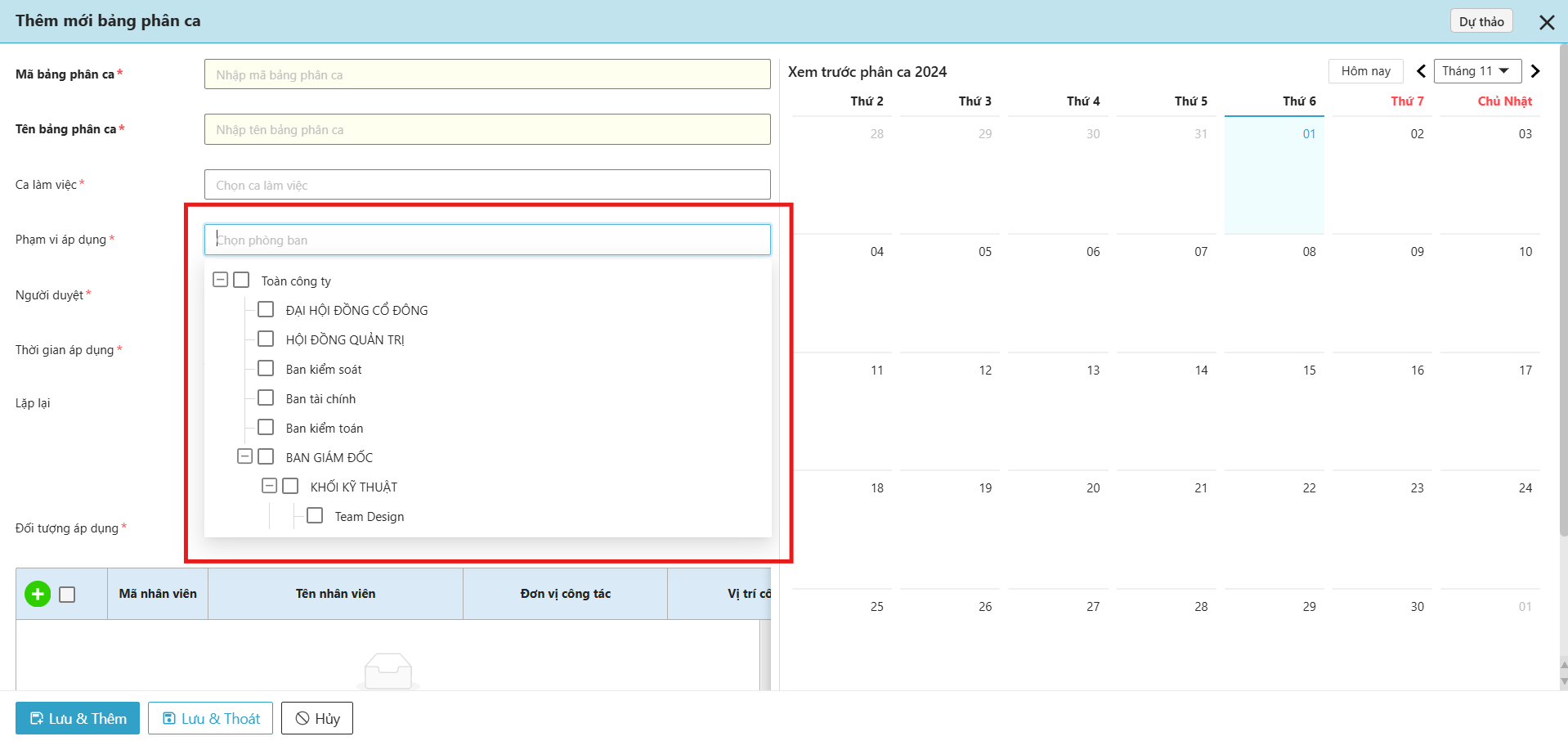Click Lưu & Thoát save and exit button
This screenshot has height=741, width=1568.
[x=210, y=718]
